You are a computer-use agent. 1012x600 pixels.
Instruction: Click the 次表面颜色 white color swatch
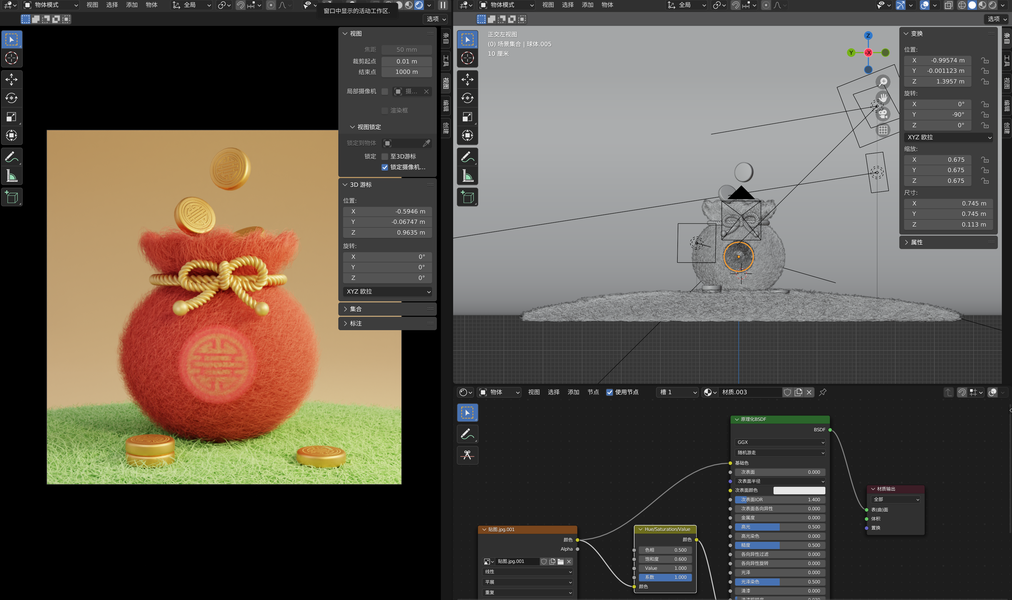(799, 491)
